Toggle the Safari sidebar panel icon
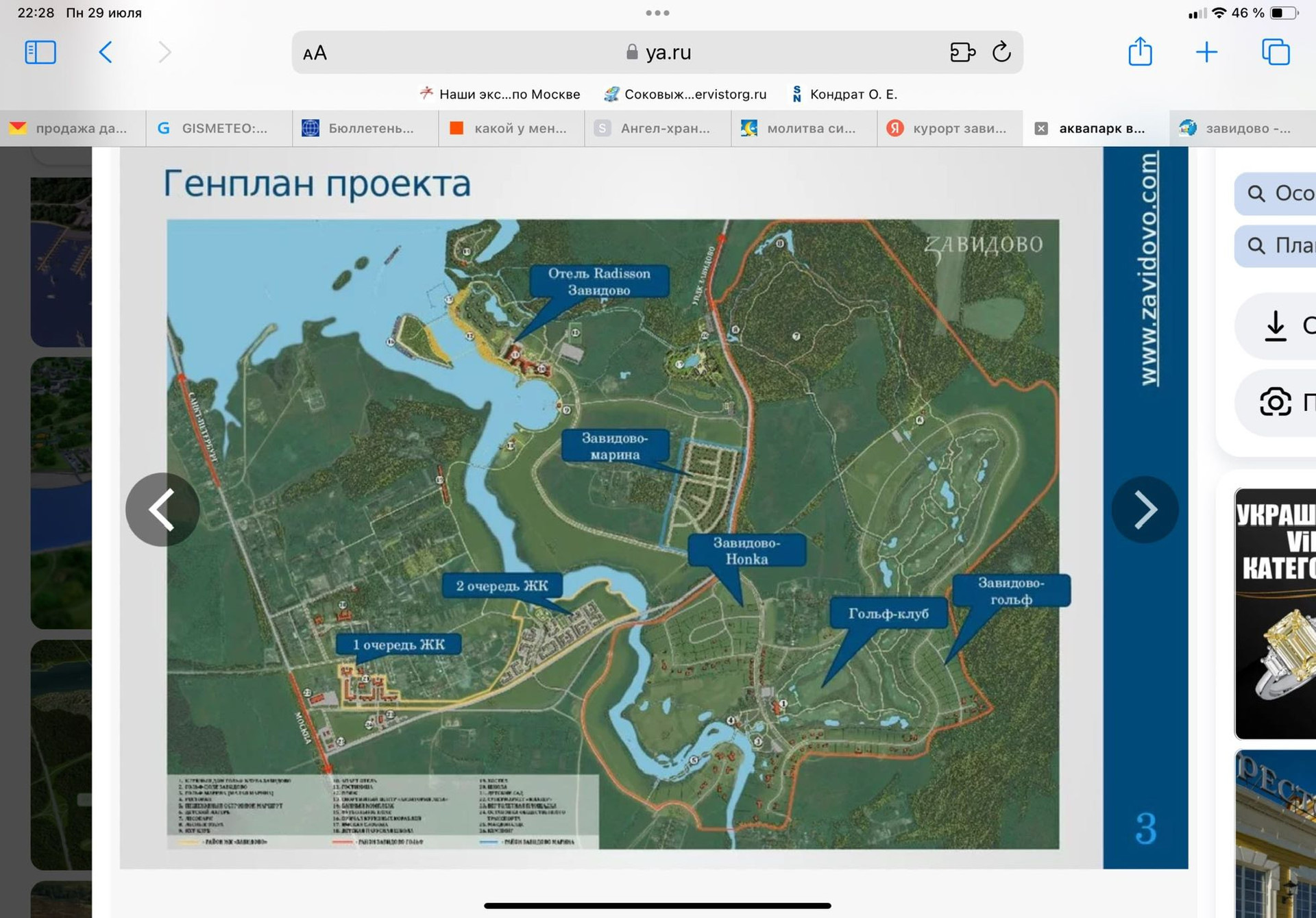This screenshot has height=918, width=1316. coord(40,52)
